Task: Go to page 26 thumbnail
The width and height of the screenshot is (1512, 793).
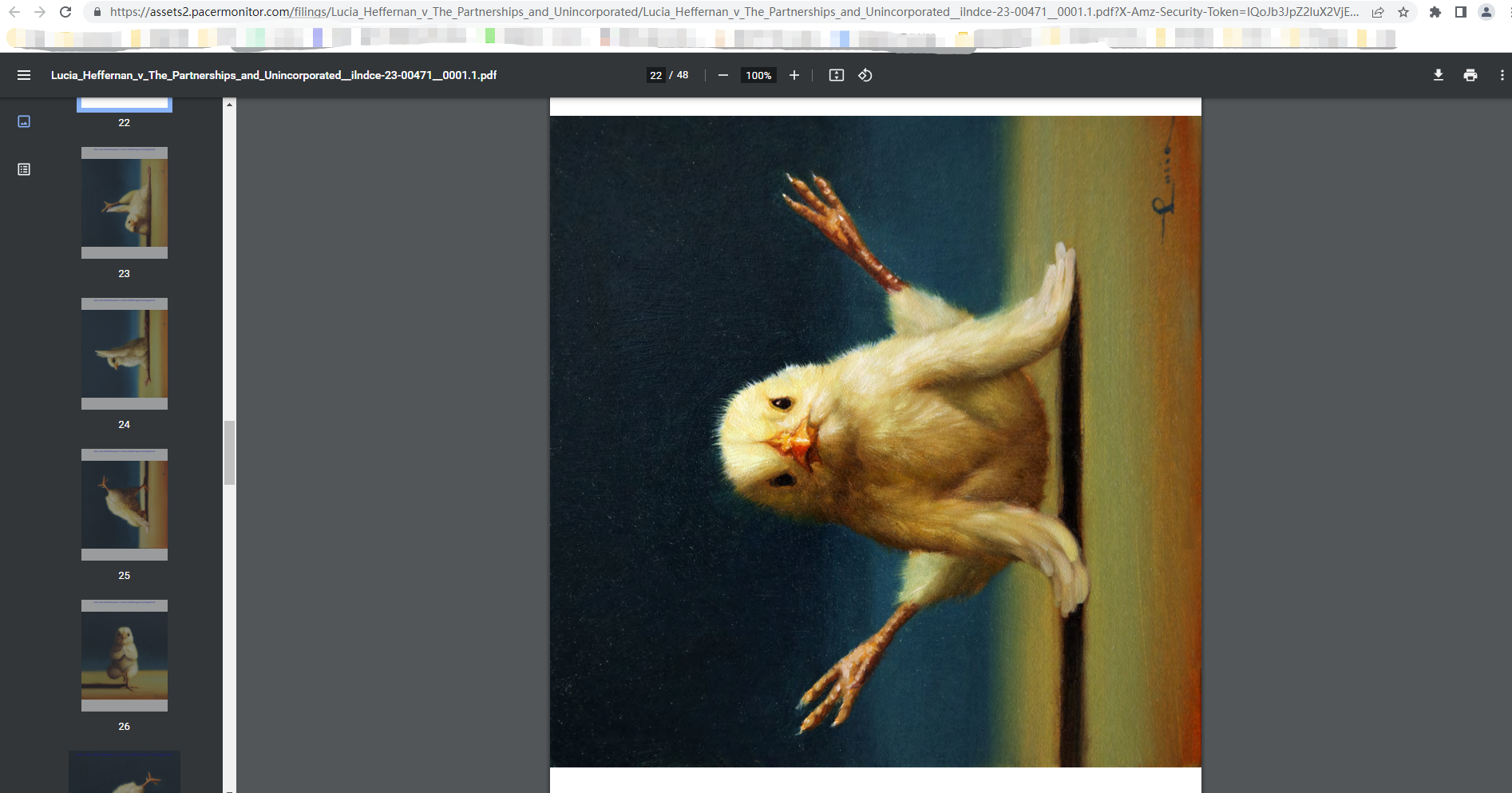Action: click(125, 656)
